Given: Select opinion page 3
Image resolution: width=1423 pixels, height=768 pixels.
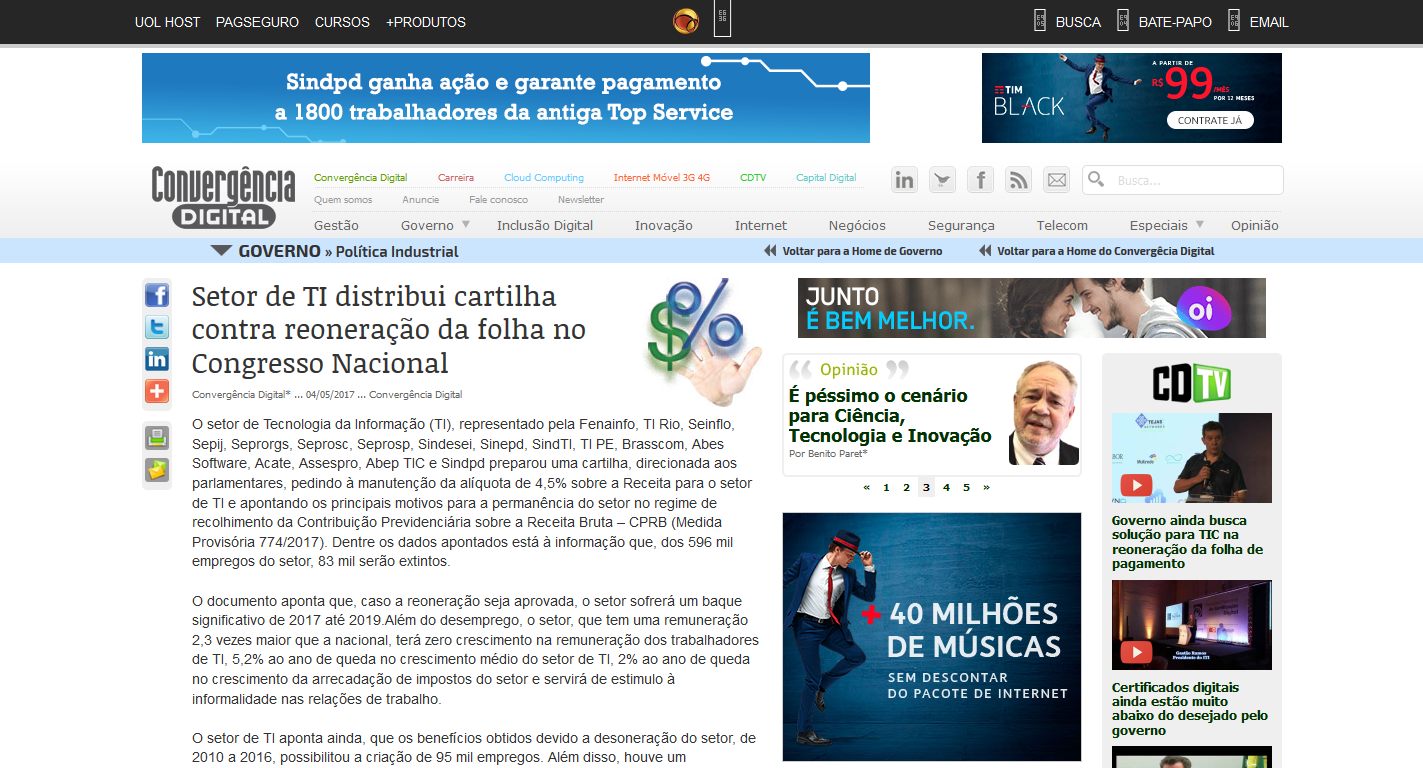Looking at the screenshot, I should point(926,488).
